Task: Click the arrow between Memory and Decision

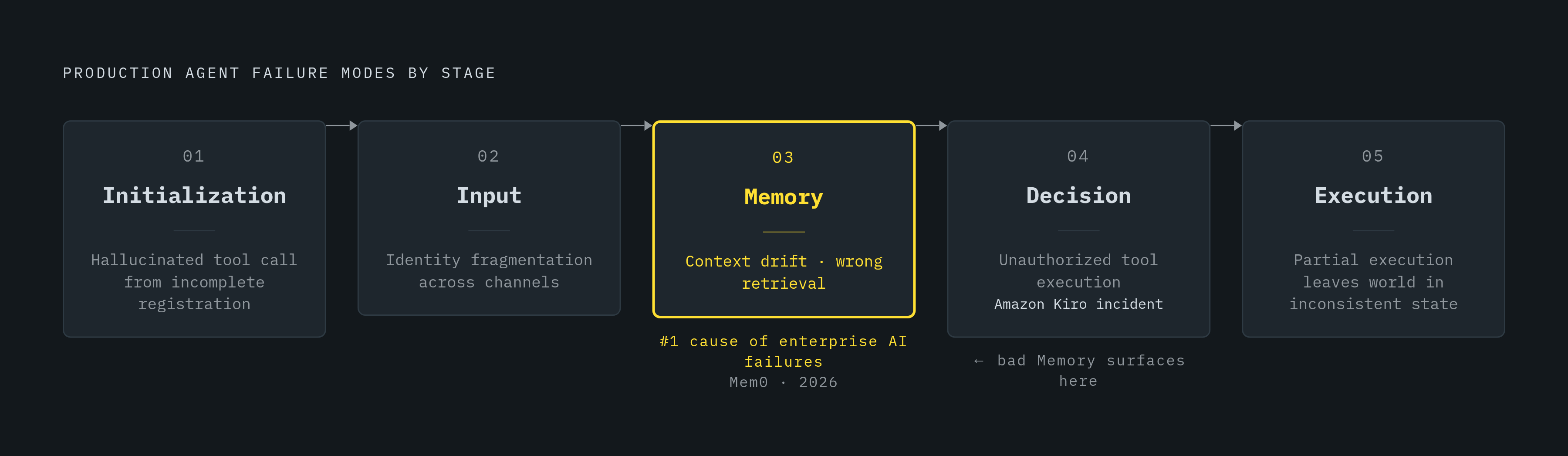Action: [x=931, y=125]
